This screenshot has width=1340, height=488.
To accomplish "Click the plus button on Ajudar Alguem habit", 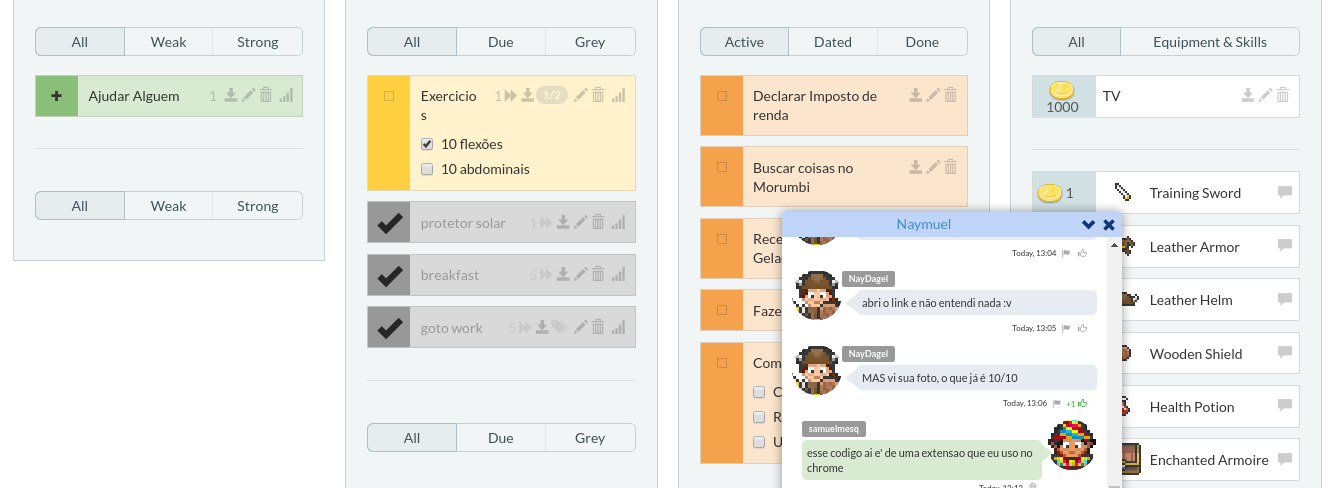I will (x=56, y=96).
